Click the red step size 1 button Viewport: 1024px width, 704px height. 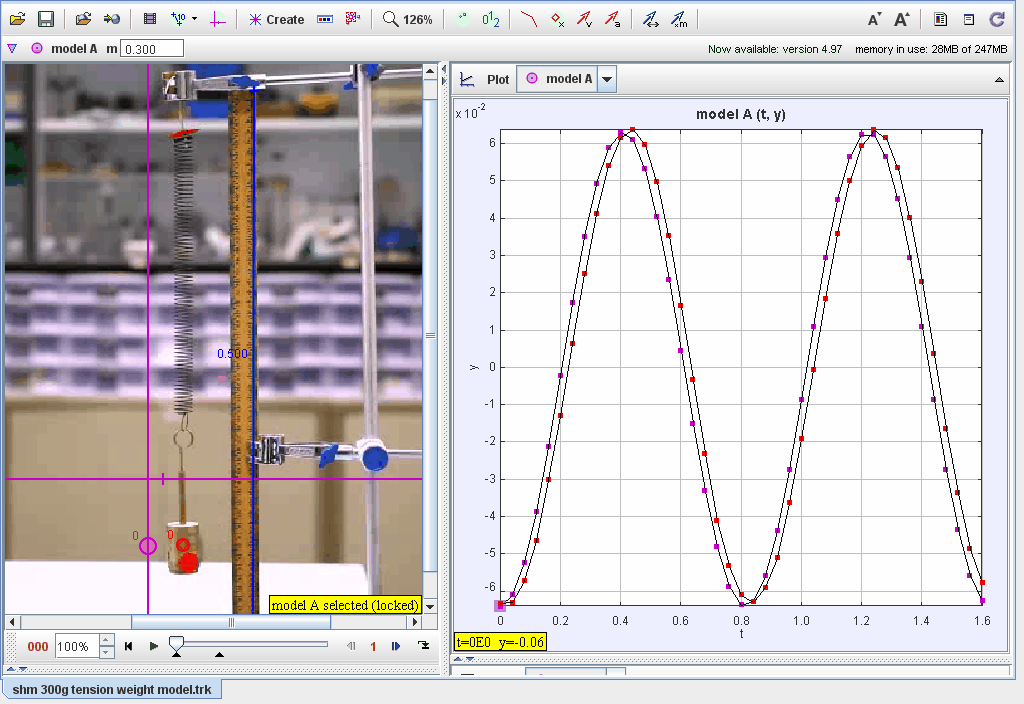click(373, 647)
